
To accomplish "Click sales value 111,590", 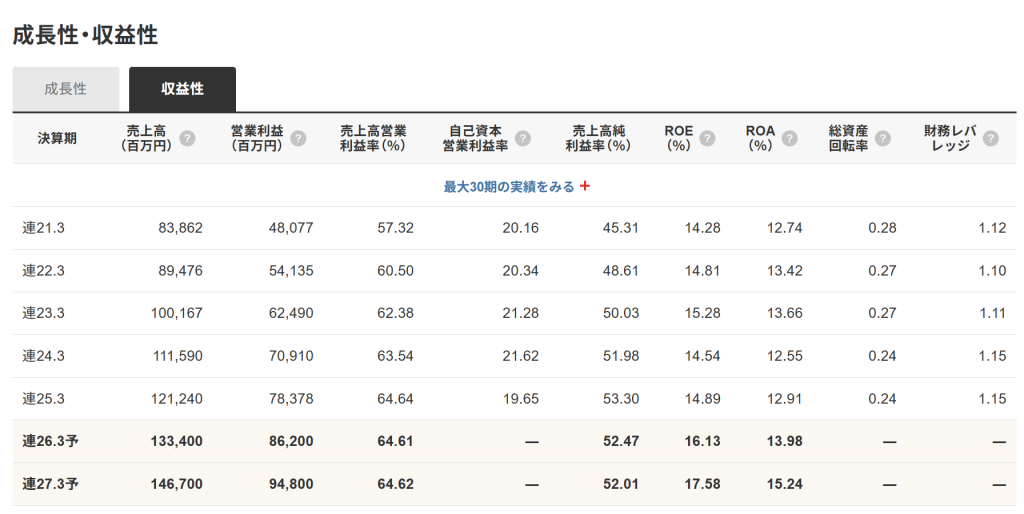I will (178, 356).
